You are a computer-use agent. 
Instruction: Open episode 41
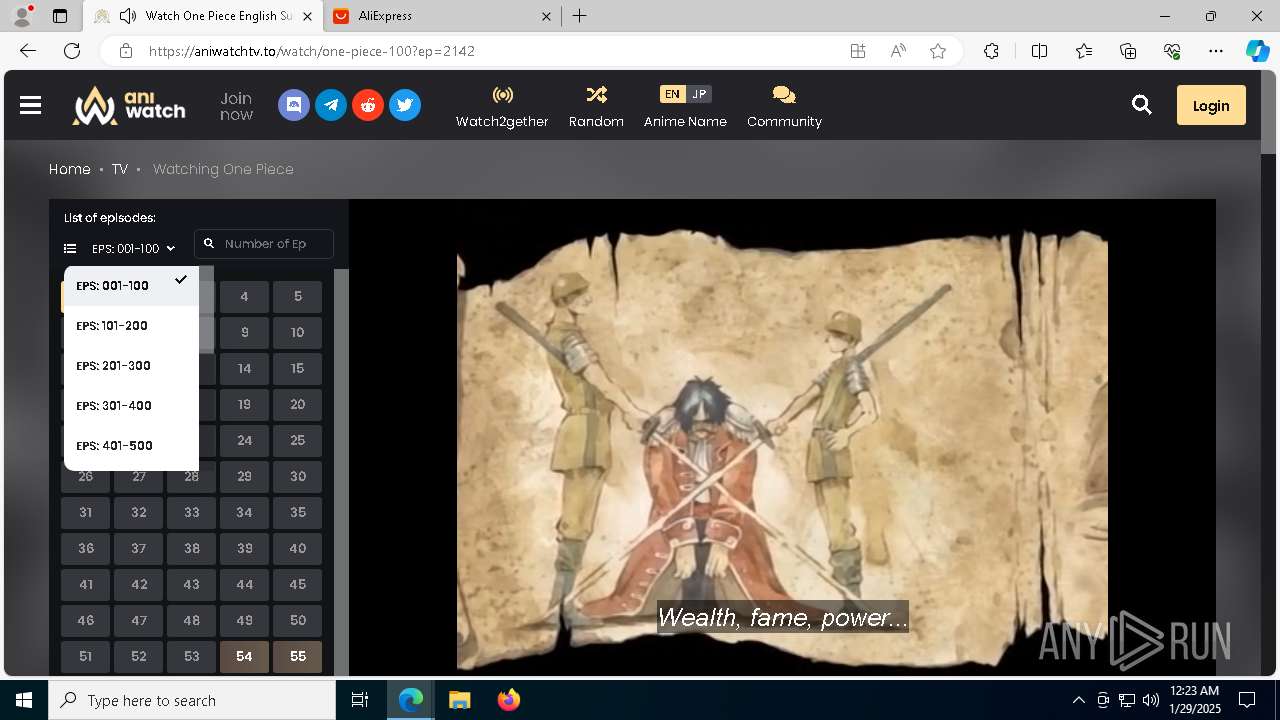tap(86, 585)
